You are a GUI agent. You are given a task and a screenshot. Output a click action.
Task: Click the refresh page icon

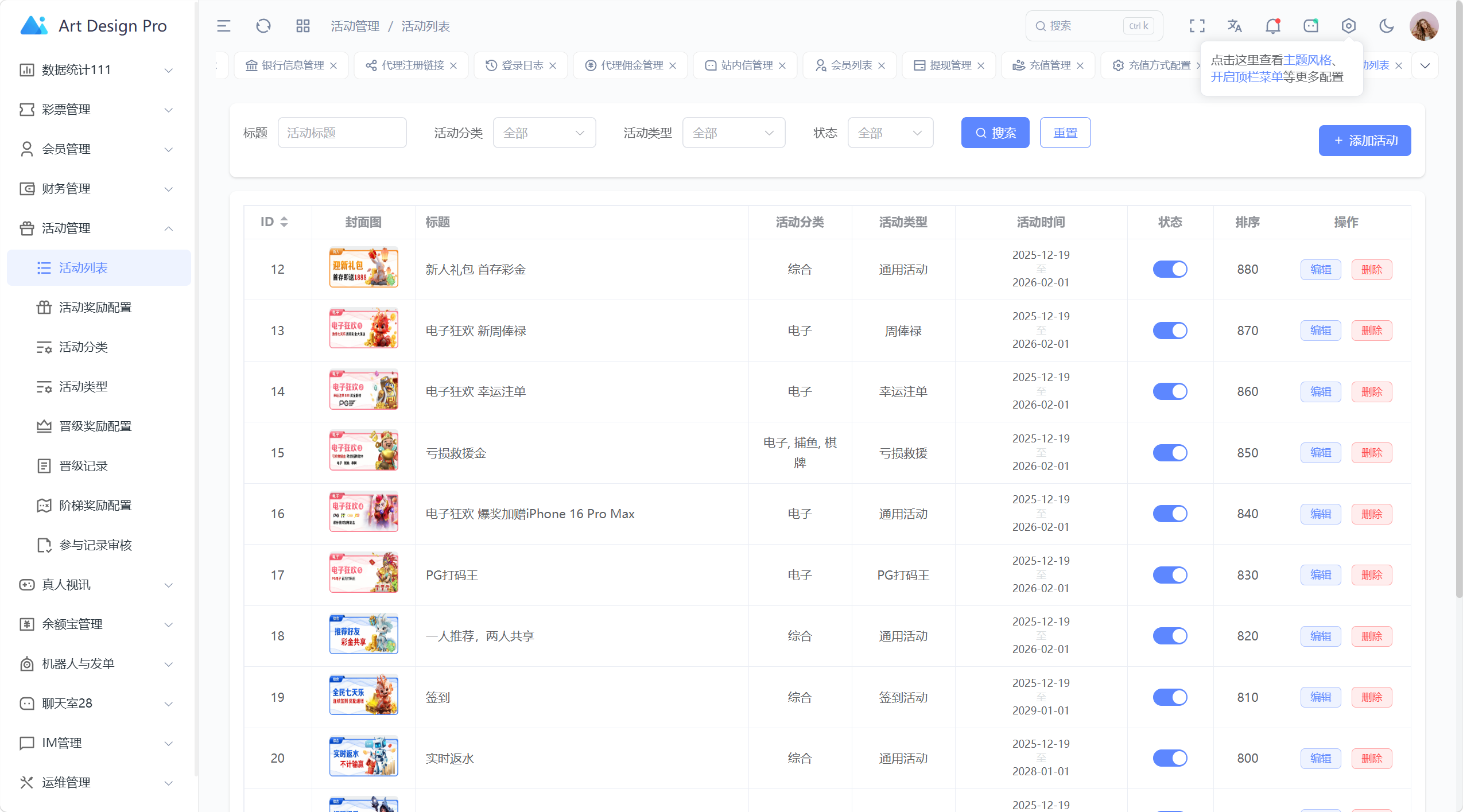click(263, 26)
